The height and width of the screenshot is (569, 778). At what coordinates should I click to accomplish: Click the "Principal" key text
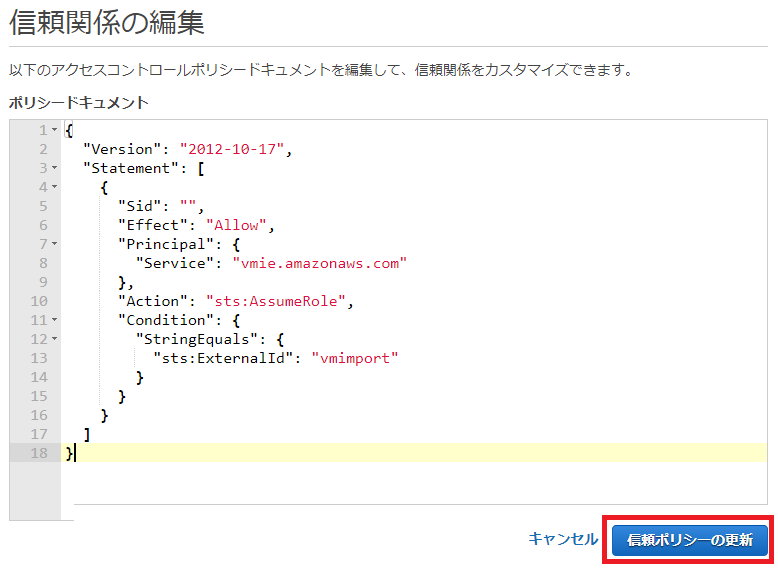166,244
